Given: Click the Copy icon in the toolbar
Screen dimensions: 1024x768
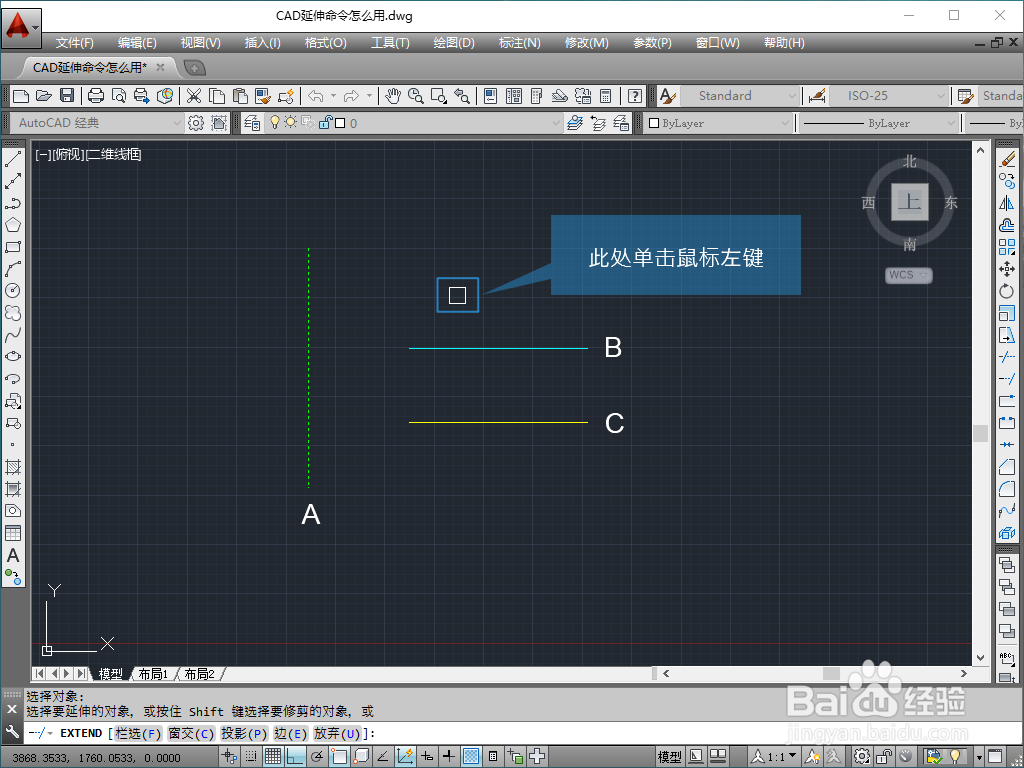Looking at the screenshot, I should click(x=217, y=96).
